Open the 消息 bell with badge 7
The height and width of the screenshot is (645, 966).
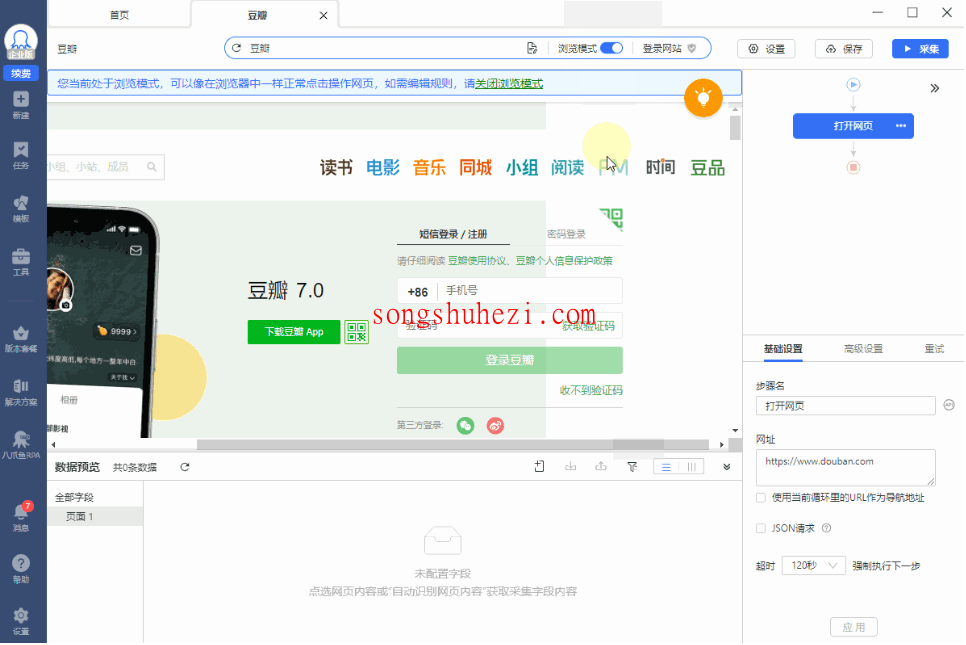coord(21,516)
